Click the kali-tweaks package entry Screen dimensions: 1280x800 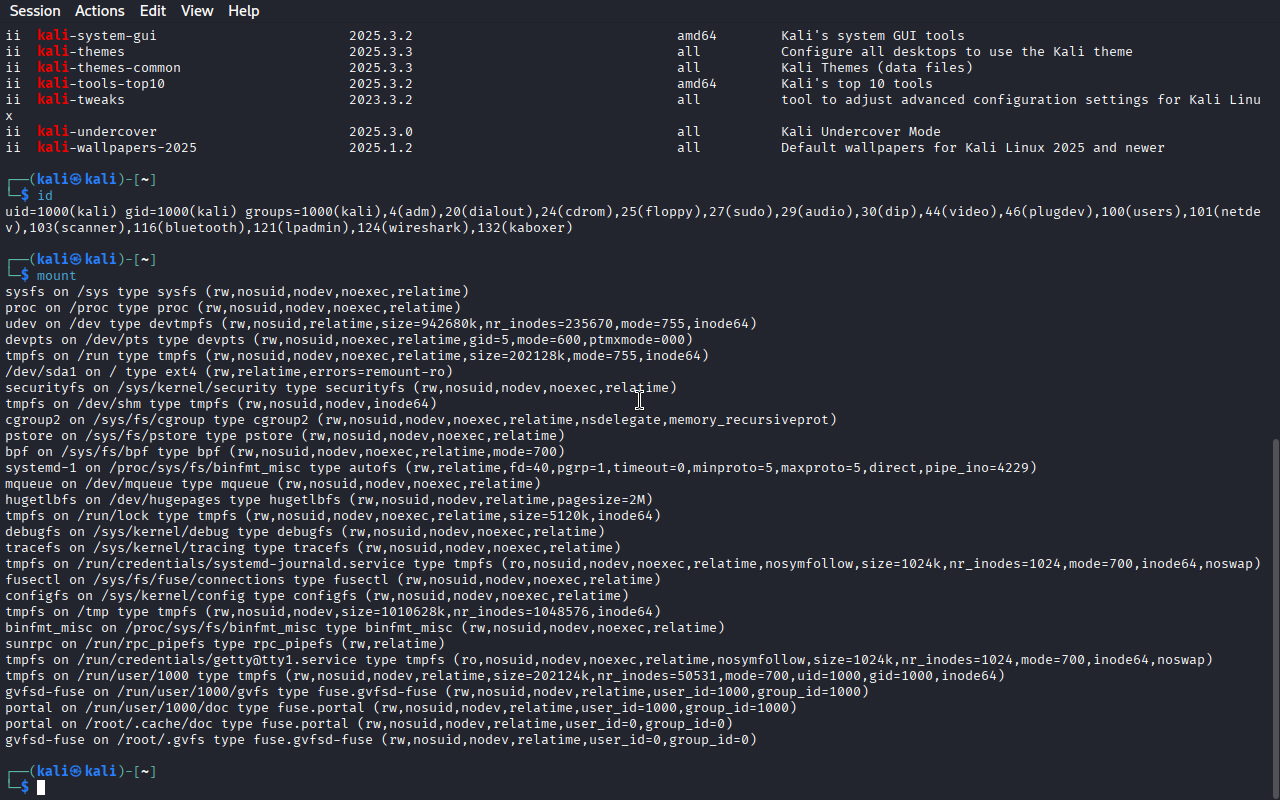click(x=81, y=100)
